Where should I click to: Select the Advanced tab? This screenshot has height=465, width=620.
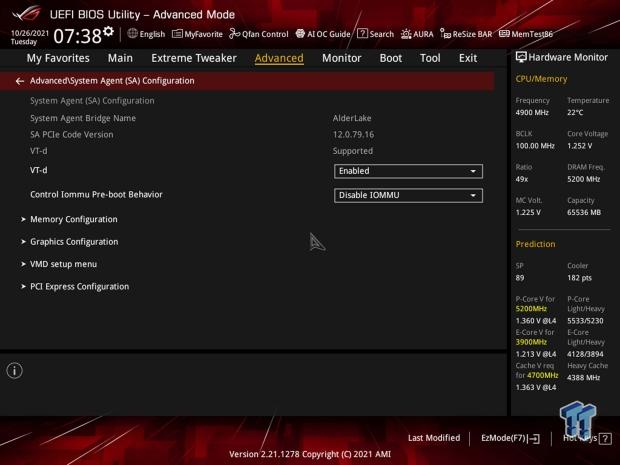(279, 58)
